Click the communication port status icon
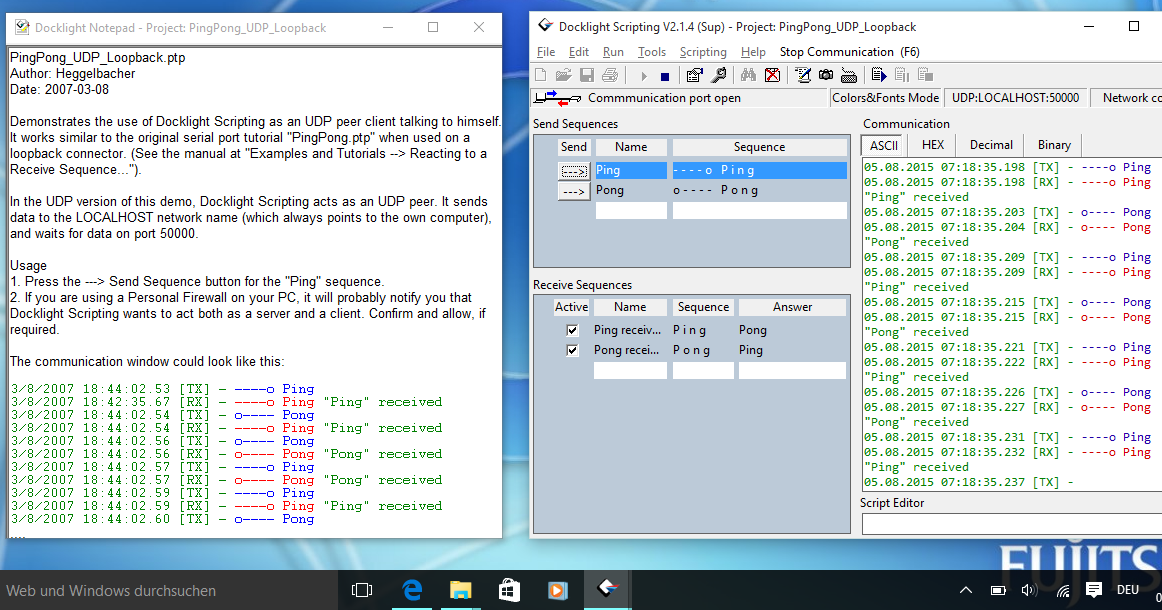The image size is (1162, 610). coord(557,98)
